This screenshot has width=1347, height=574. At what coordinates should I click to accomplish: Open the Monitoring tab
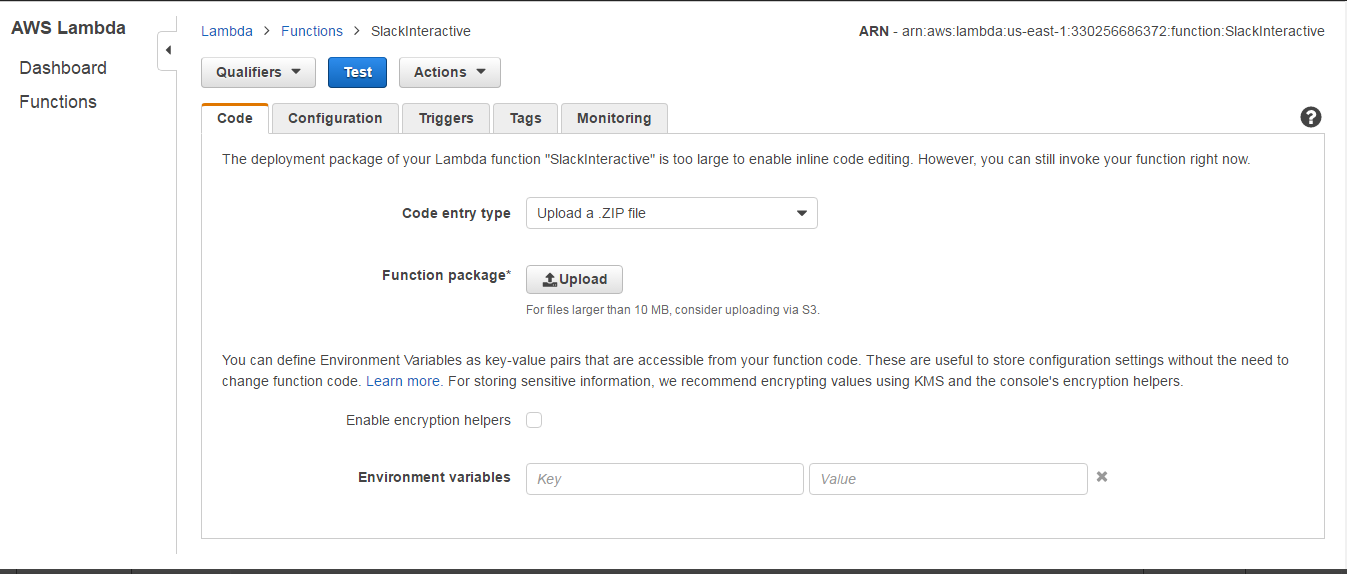(x=614, y=118)
